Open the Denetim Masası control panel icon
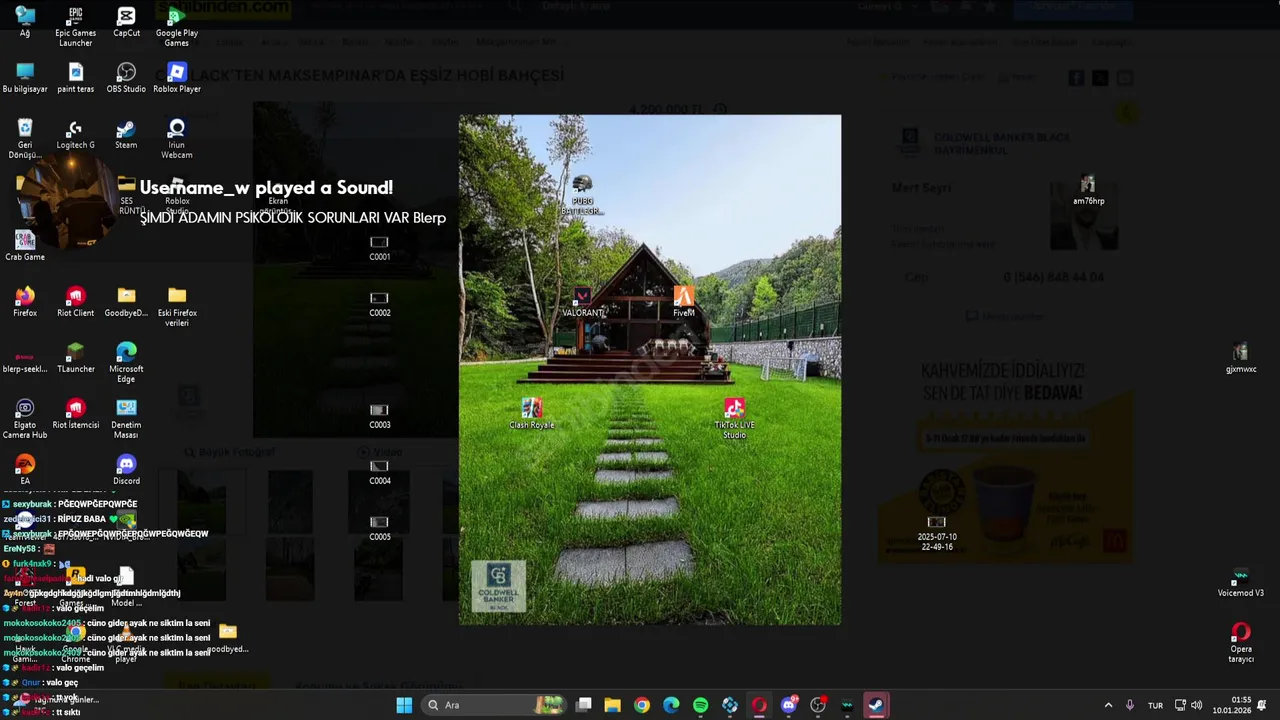 point(126,419)
